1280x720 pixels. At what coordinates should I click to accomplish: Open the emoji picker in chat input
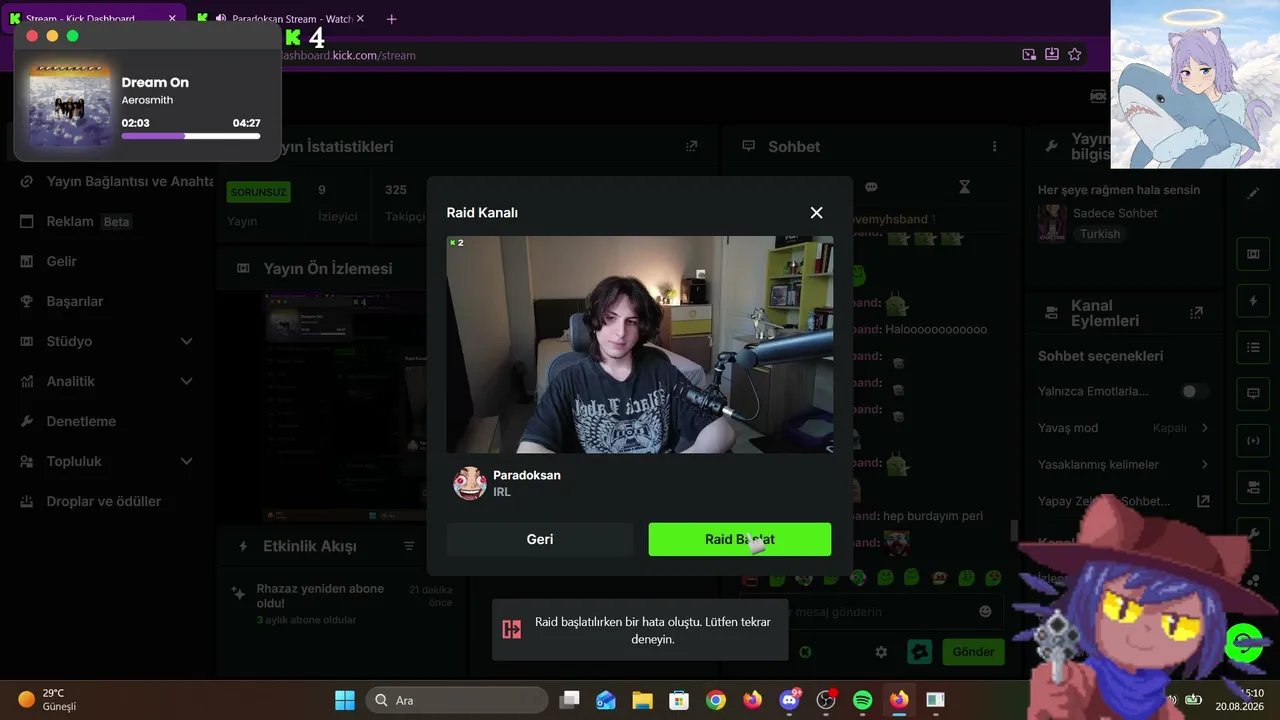pyautogui.click(x=986, y=611)
